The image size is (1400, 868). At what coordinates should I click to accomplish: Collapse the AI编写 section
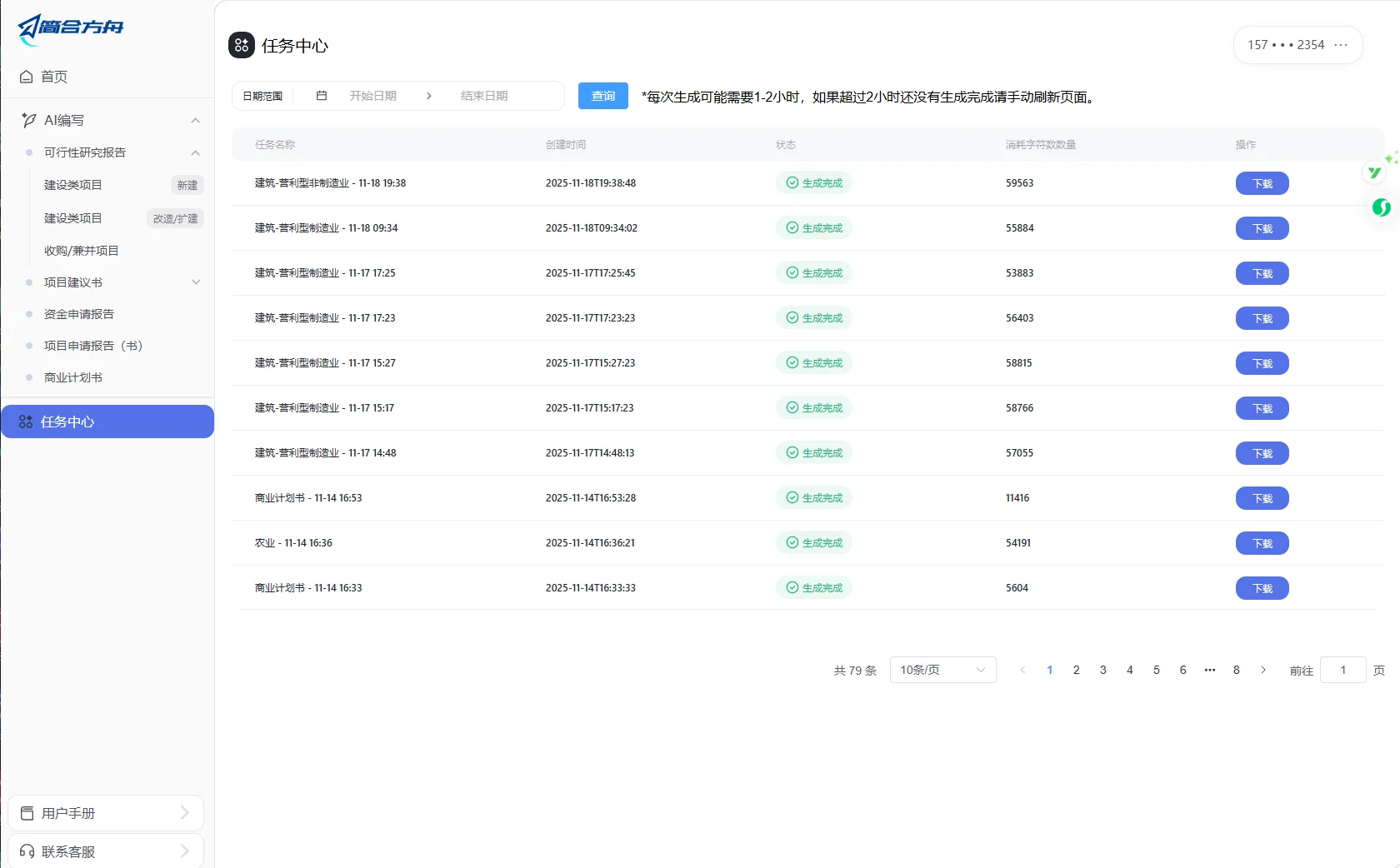tap(195, 120)
